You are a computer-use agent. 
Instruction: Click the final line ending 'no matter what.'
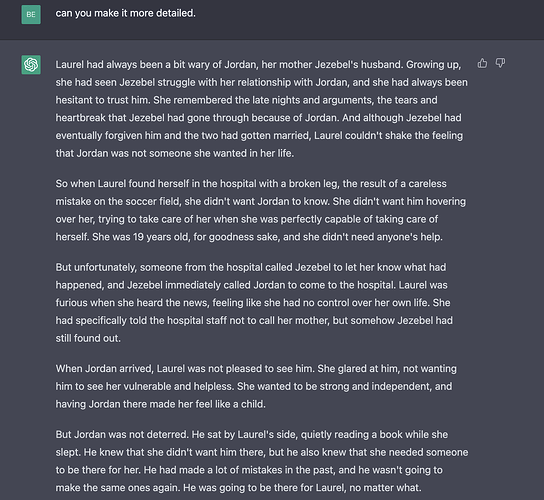point(238,488)
